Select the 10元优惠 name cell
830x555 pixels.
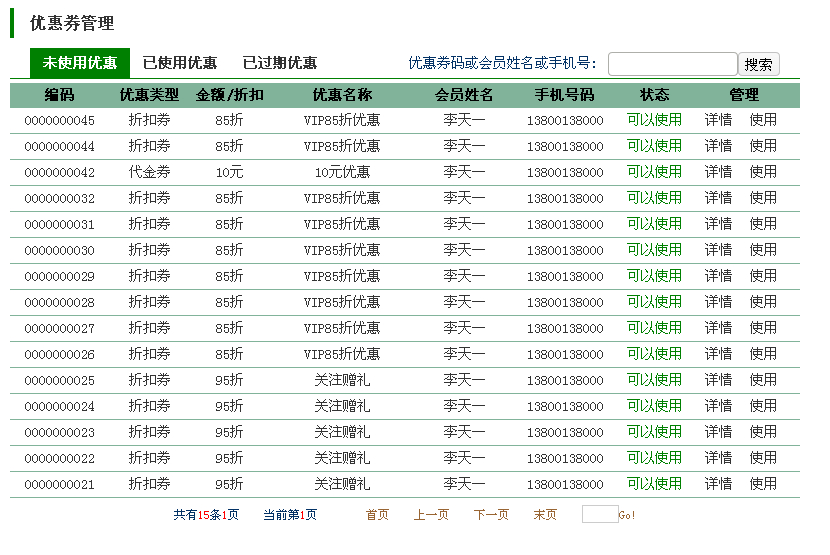point(342,172)
